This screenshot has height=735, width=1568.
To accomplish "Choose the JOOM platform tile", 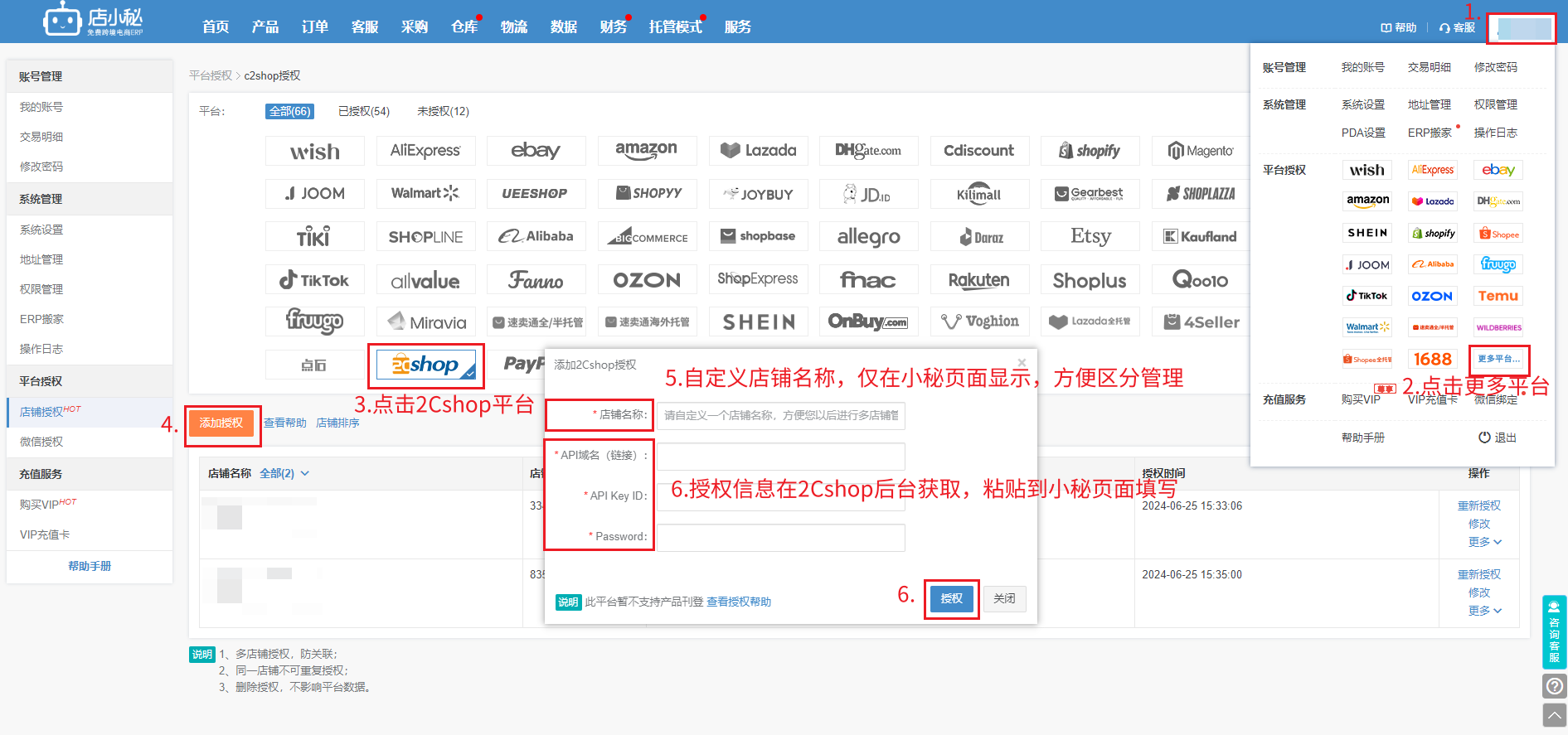I will 314,194.
